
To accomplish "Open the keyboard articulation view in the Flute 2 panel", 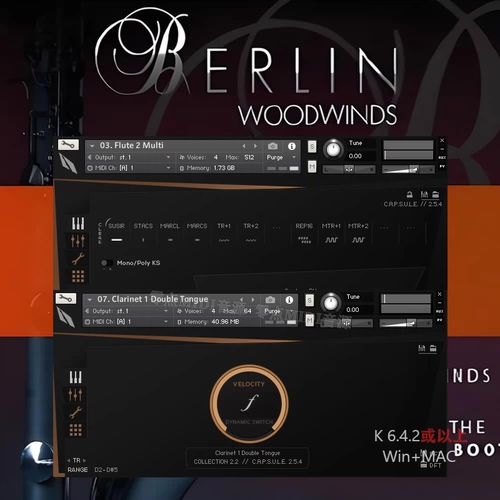I will click(x=78, y=223).
